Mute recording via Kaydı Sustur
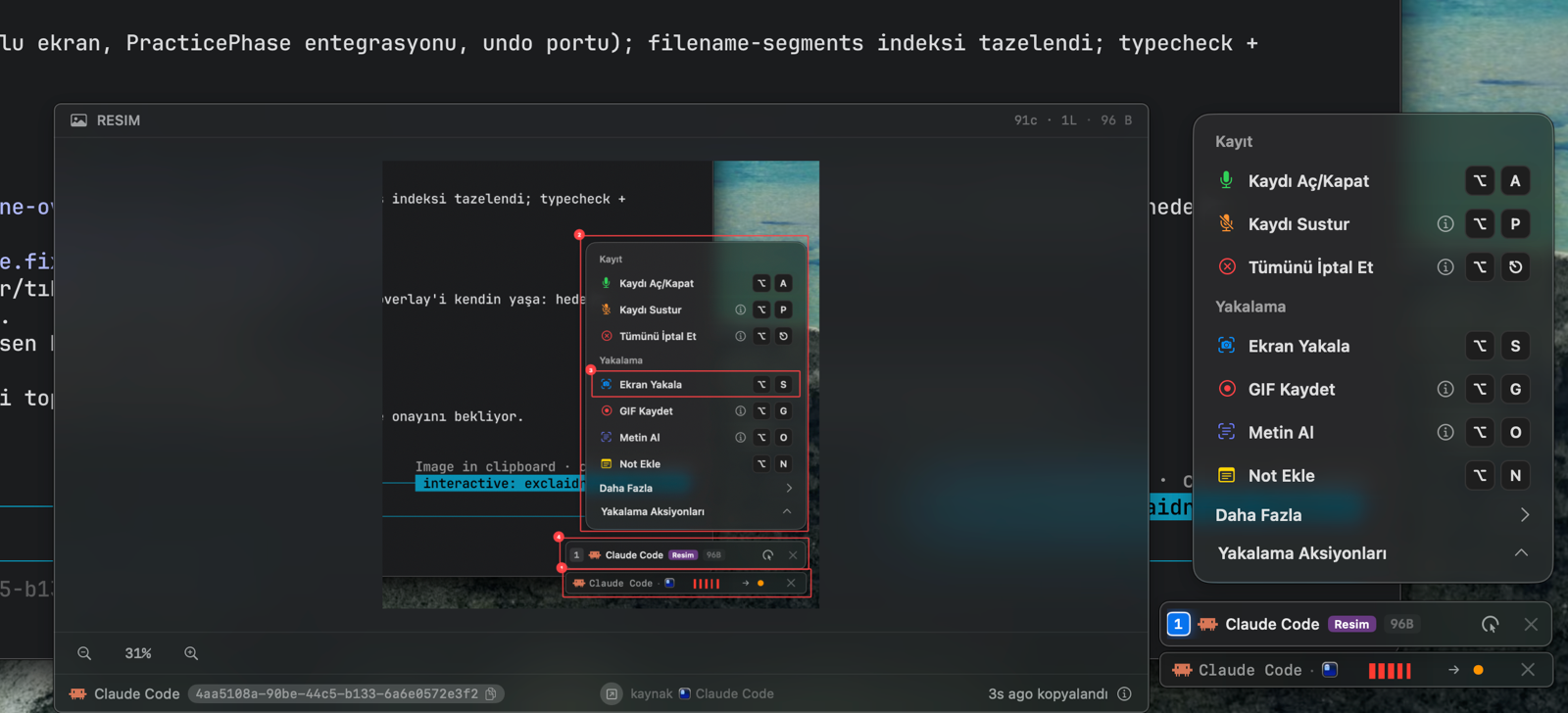 tap(1372, 224)
